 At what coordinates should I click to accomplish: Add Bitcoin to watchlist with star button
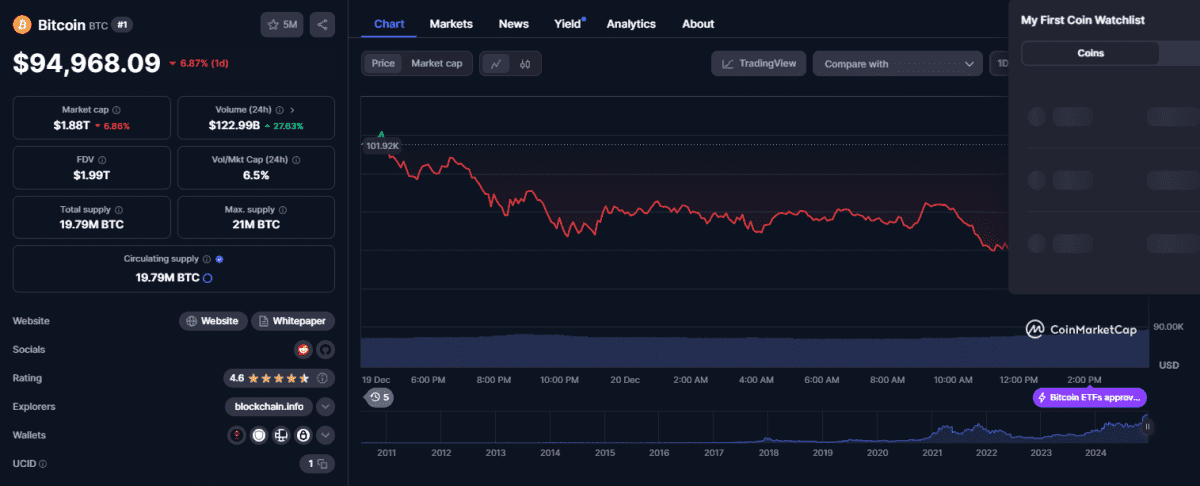[x=282, y=24]
